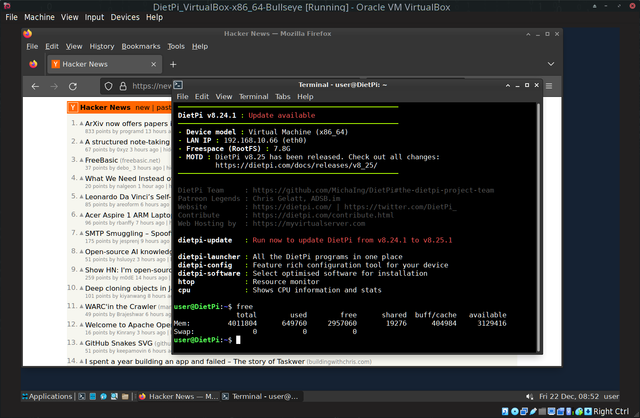Click the 'Update available' red text
The height and width of the screenshot is (418, 640).
click(x=282, y=116)
